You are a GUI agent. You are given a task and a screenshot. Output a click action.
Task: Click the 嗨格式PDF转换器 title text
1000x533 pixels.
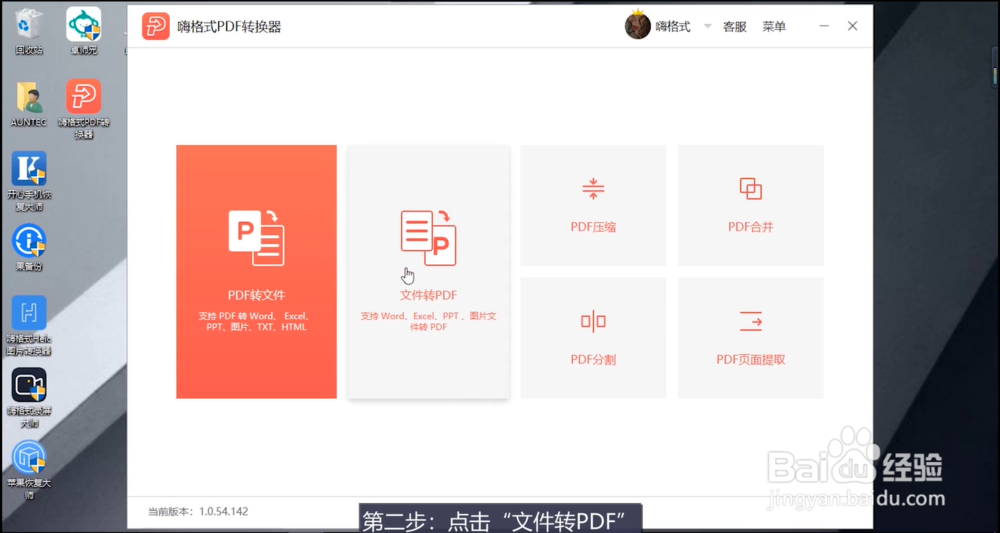(229, 27)
